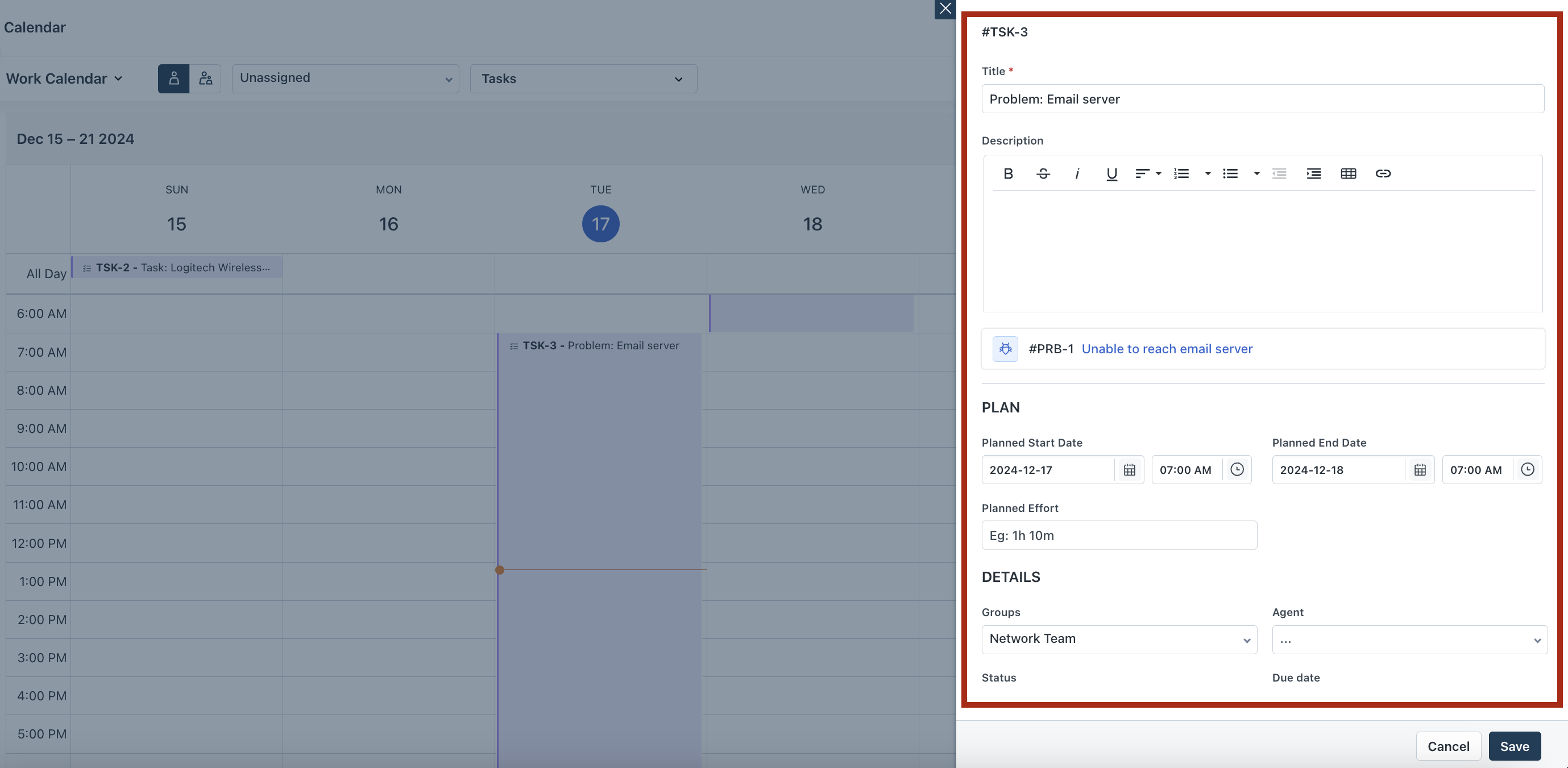Open Planned Start Date calendar picker
The height and width of the screenshot is (768, 1568).
coord(1129,469)
